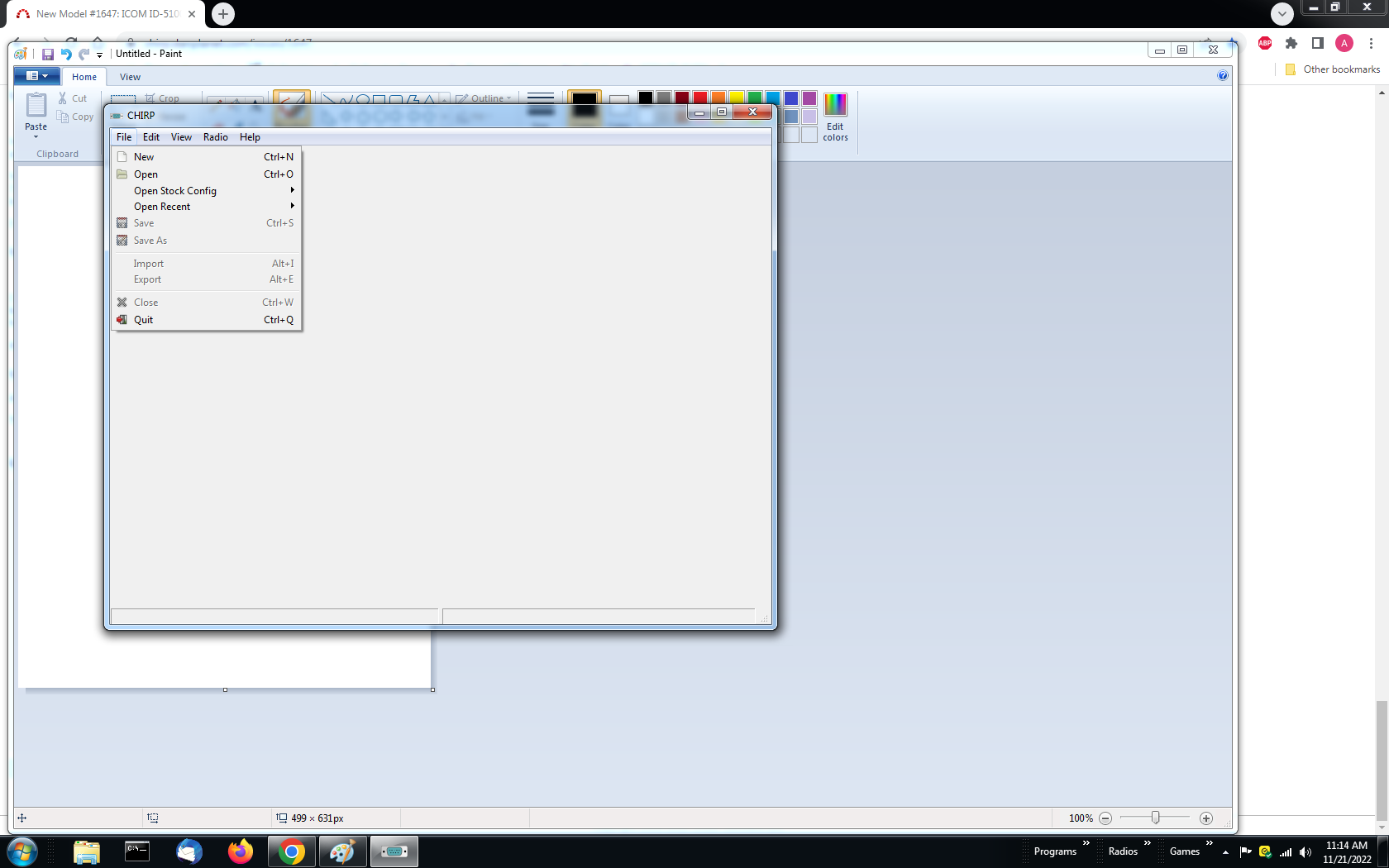This screenshot has width=1389, height=868.
Task: Click the Redo arrow in Paint title bar
Action: pos(84,55)
